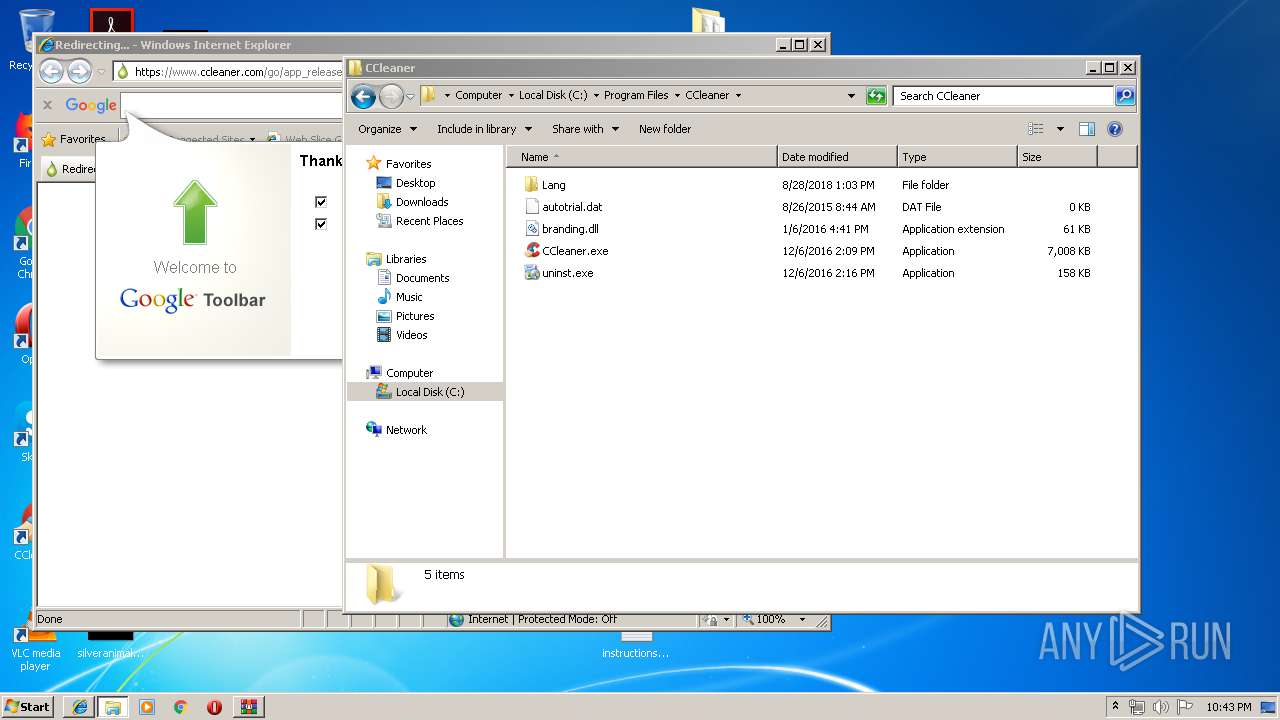The height and width of the screenshot is (720, 1280).
Task: Expand recent pages arrow next to Explorer forward
Action: pyautogui.click(x=410, y=97)
